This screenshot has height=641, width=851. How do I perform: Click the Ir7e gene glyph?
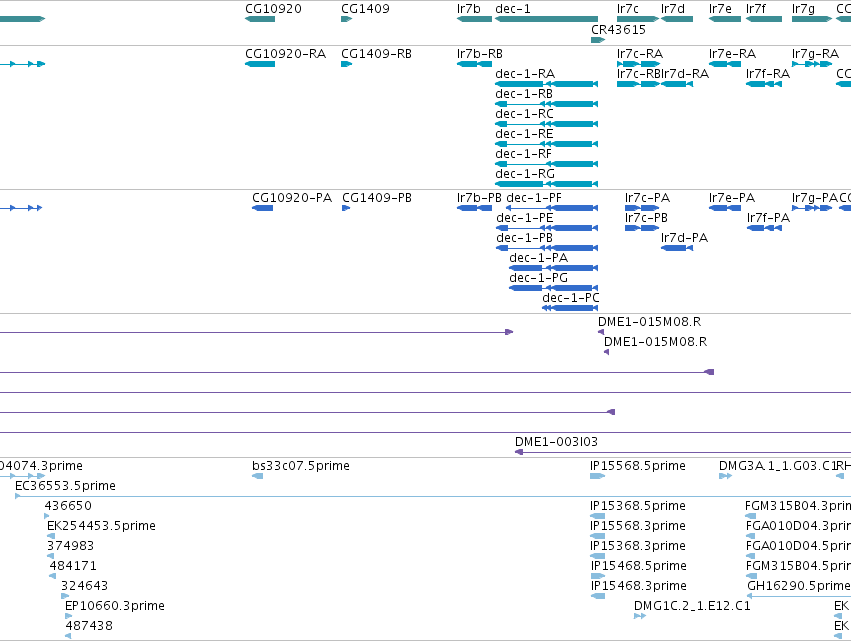coord(725,19)
